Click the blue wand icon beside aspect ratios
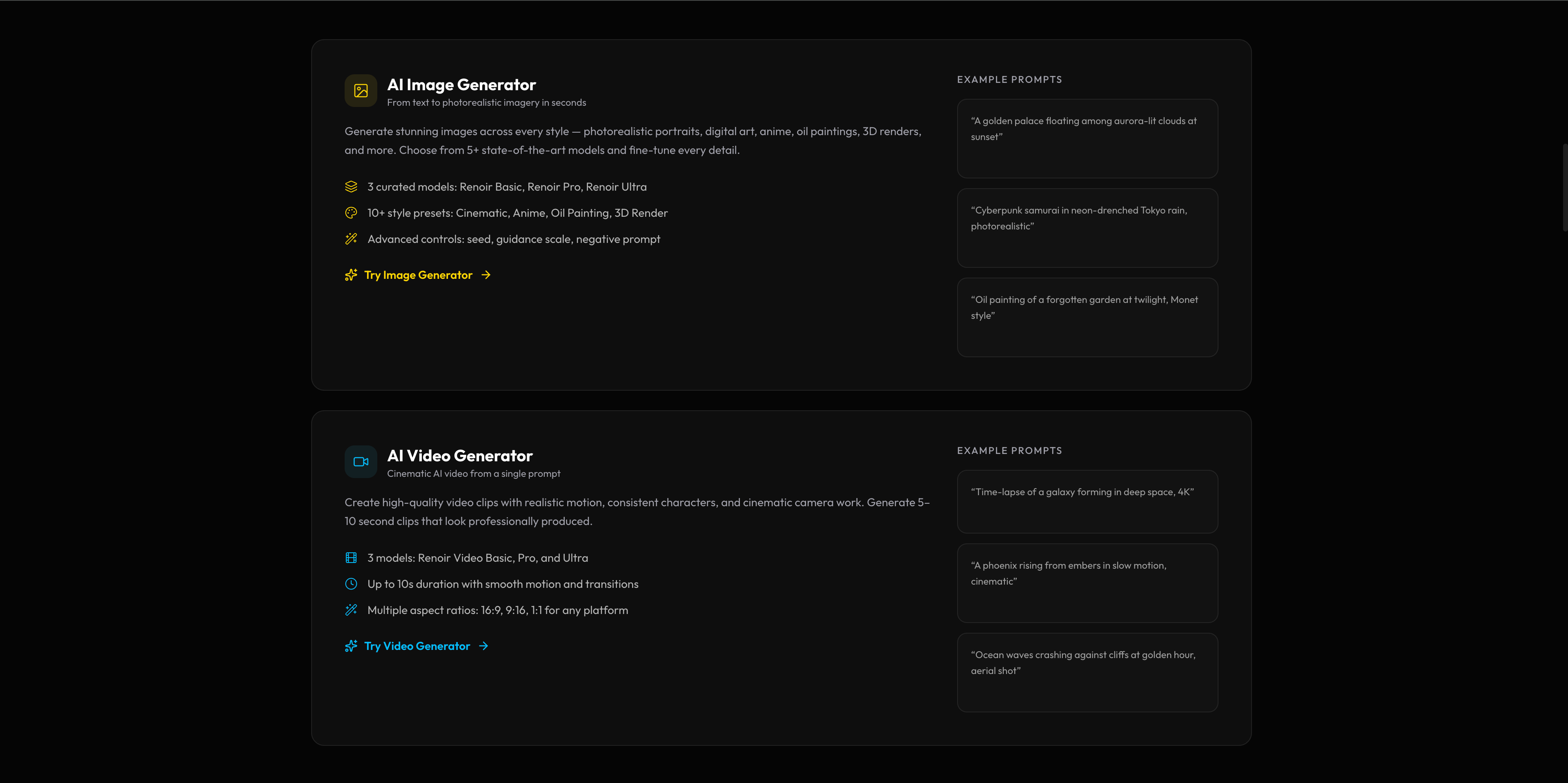This screenshot has height=783, width=1568. (x=351, y=610)
